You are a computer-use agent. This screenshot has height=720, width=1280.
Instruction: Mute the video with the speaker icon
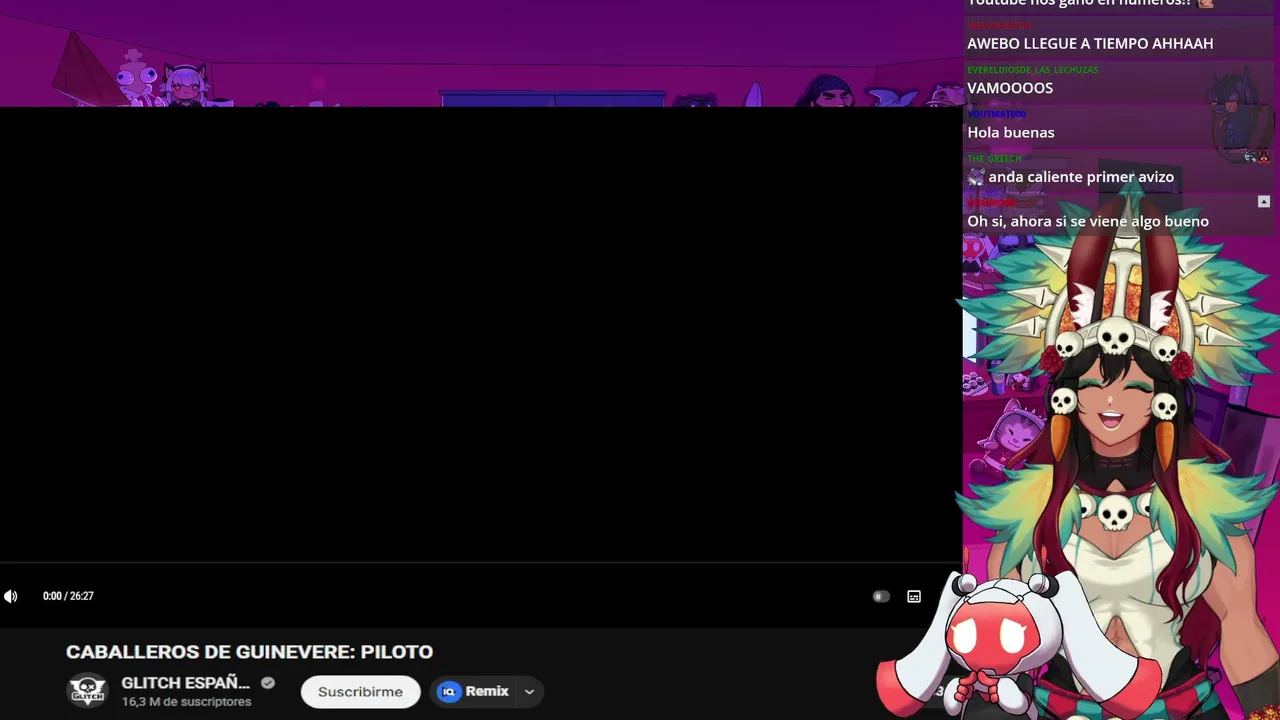[x=10, y=596]
